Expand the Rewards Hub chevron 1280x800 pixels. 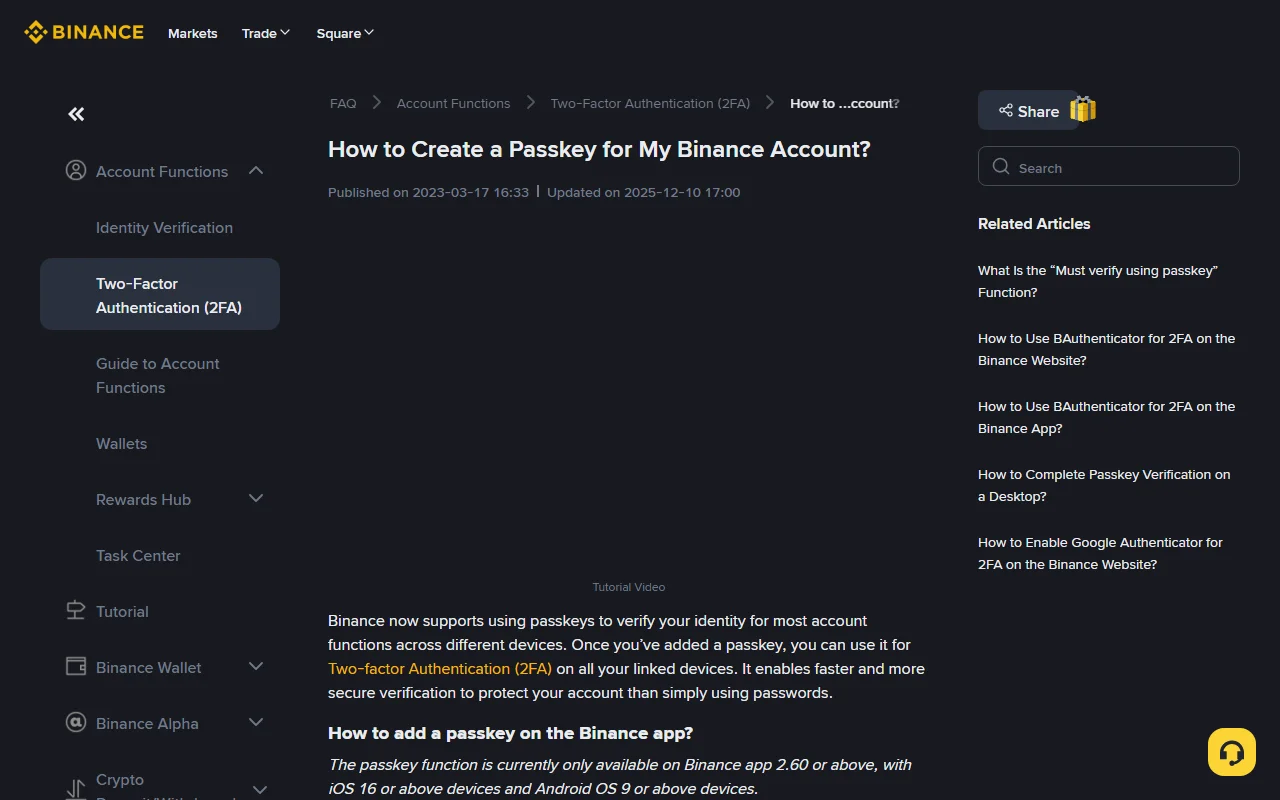[x=256, y=498]
